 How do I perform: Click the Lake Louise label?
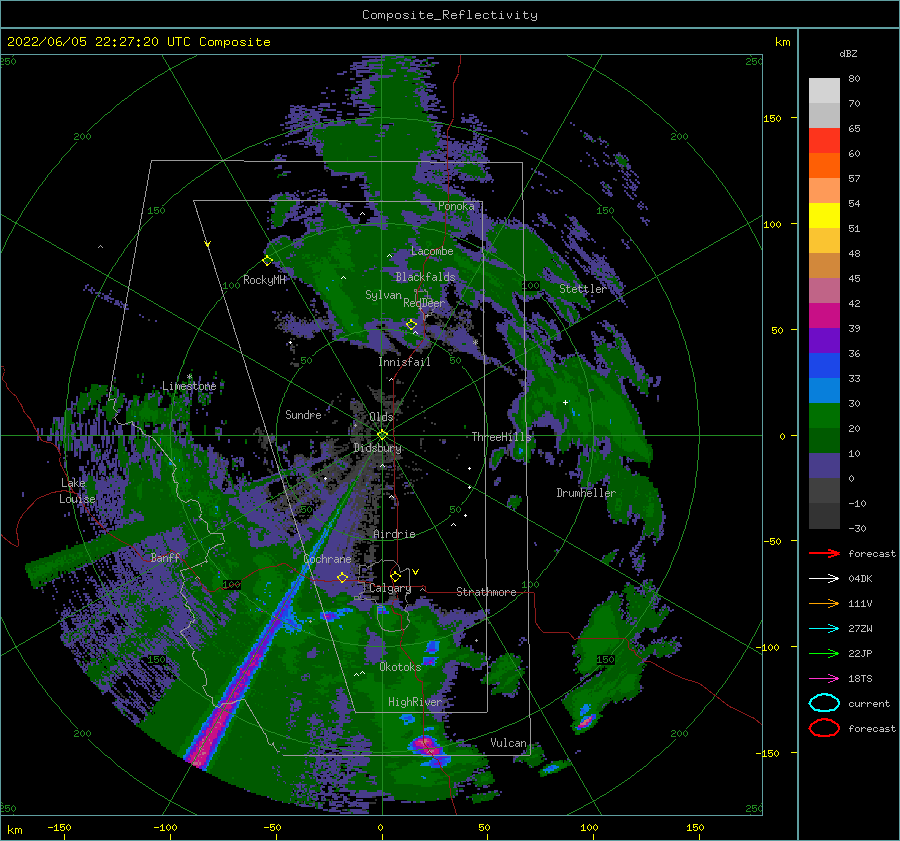point(77,491)
